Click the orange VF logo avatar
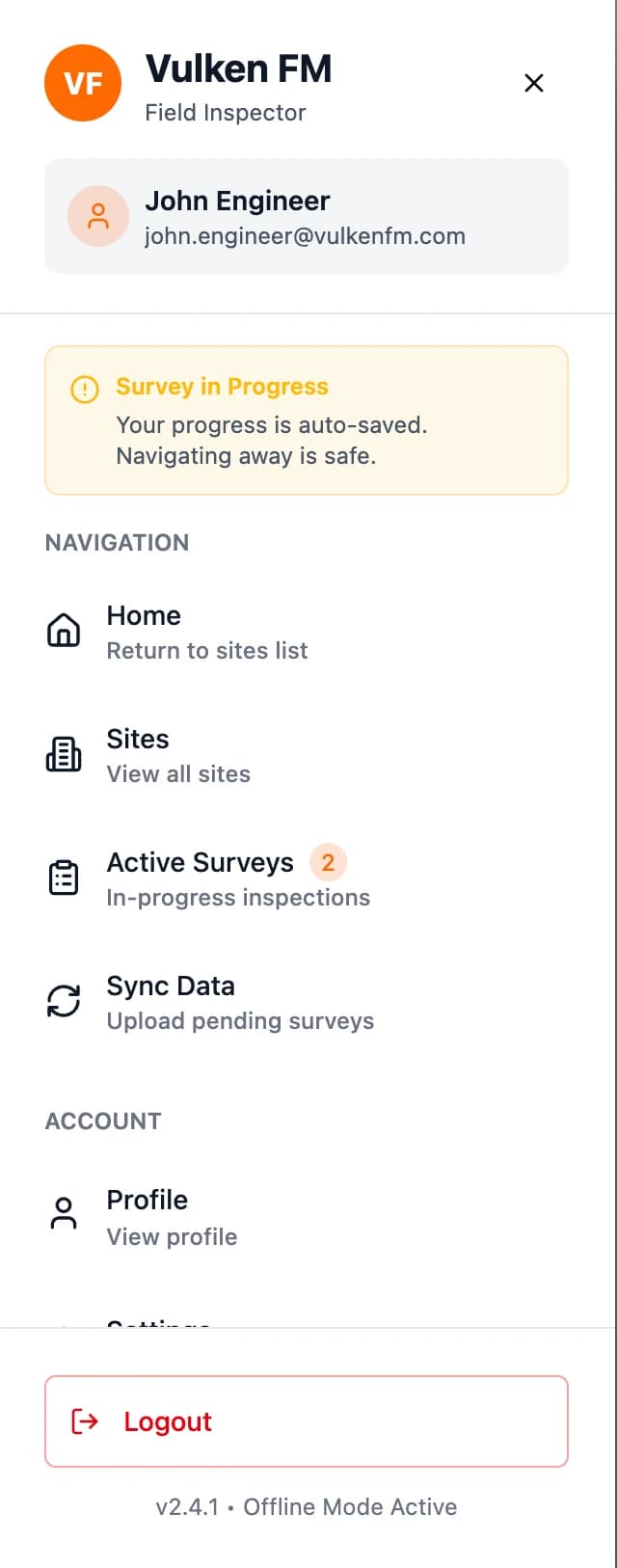Image resolution: width=617 pixels, height=1568 pixels. [x=83, y=83]
